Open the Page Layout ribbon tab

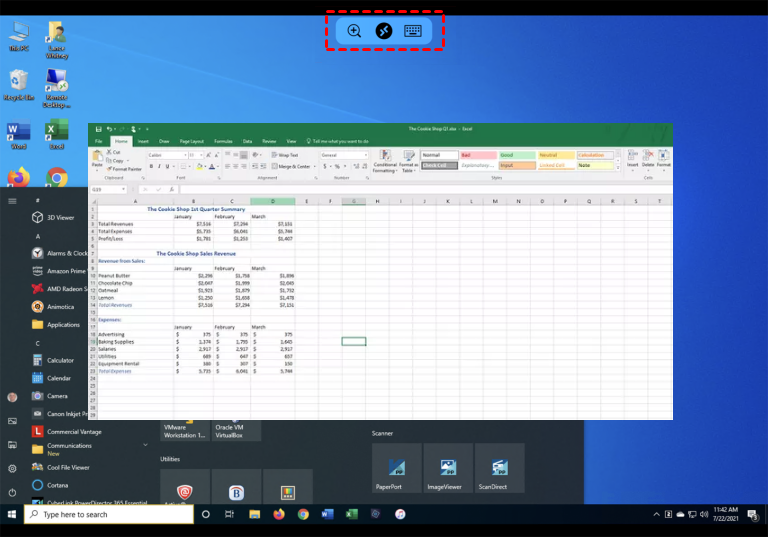(190, 141)
